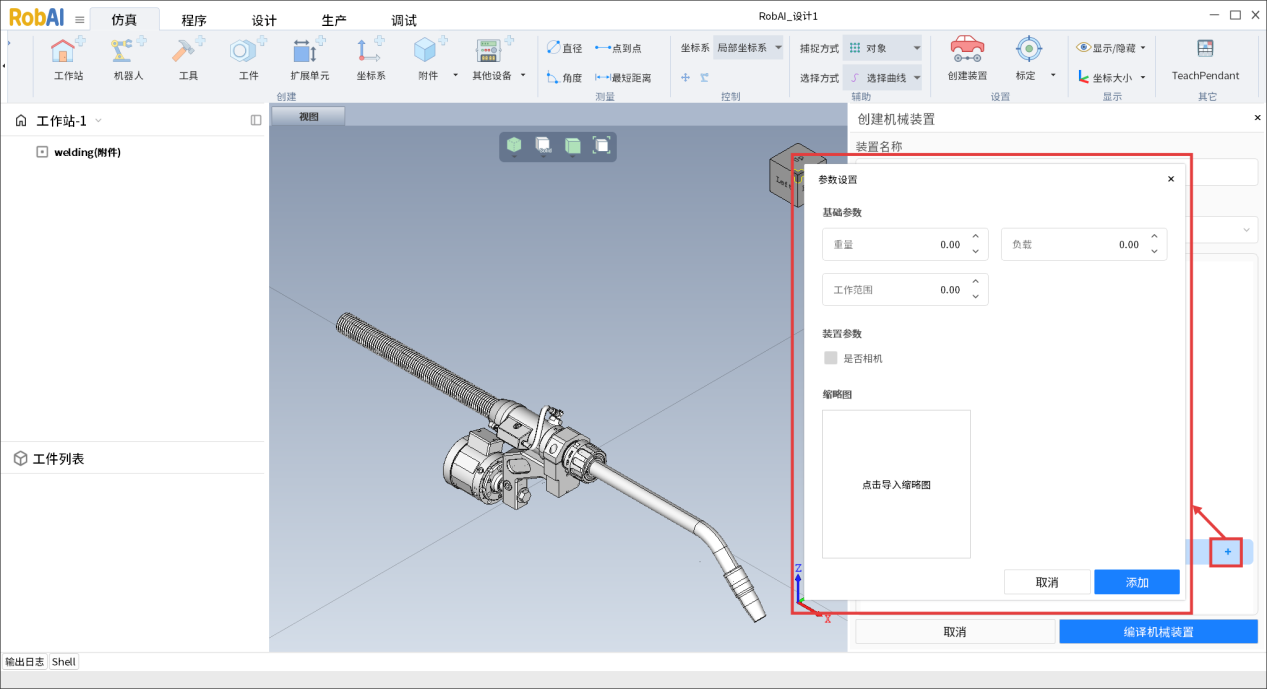Click the 编译机械装置 button

tap(1158, 632)
